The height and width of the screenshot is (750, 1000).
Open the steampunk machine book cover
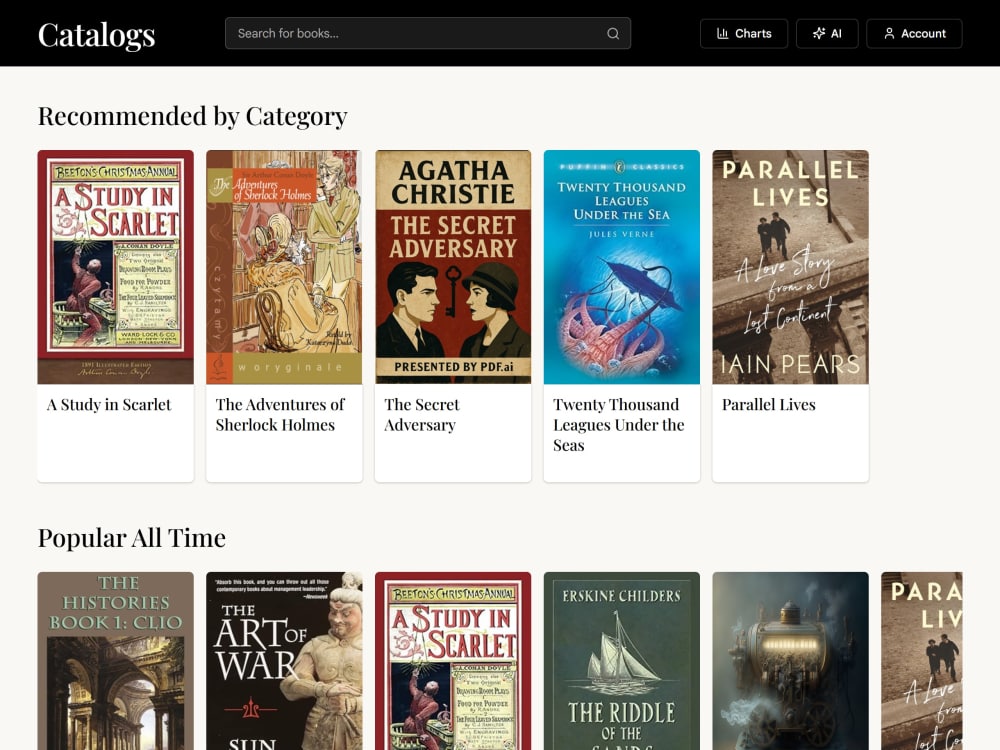[790, 661]
